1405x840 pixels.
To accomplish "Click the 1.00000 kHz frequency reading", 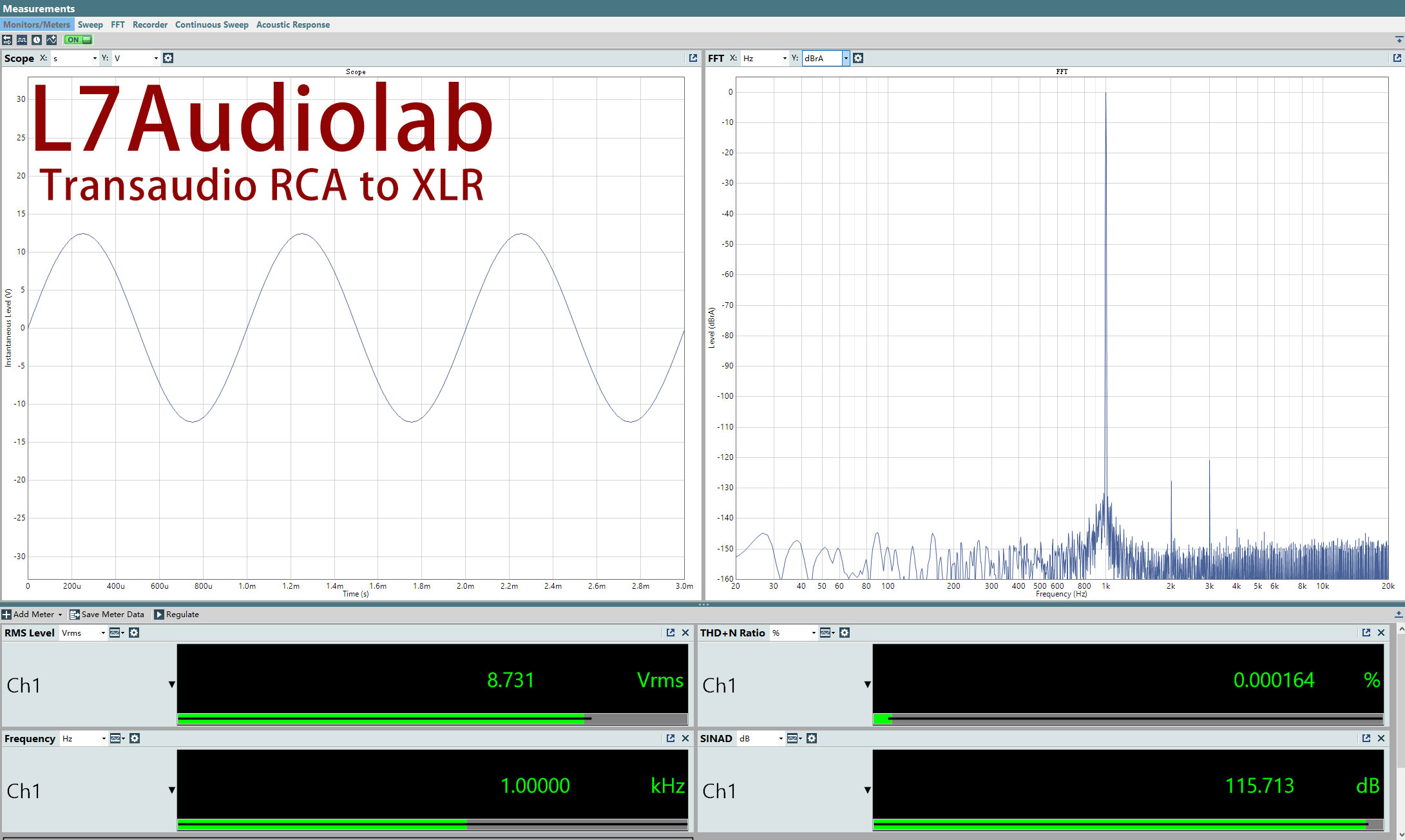I will point(535,786).
